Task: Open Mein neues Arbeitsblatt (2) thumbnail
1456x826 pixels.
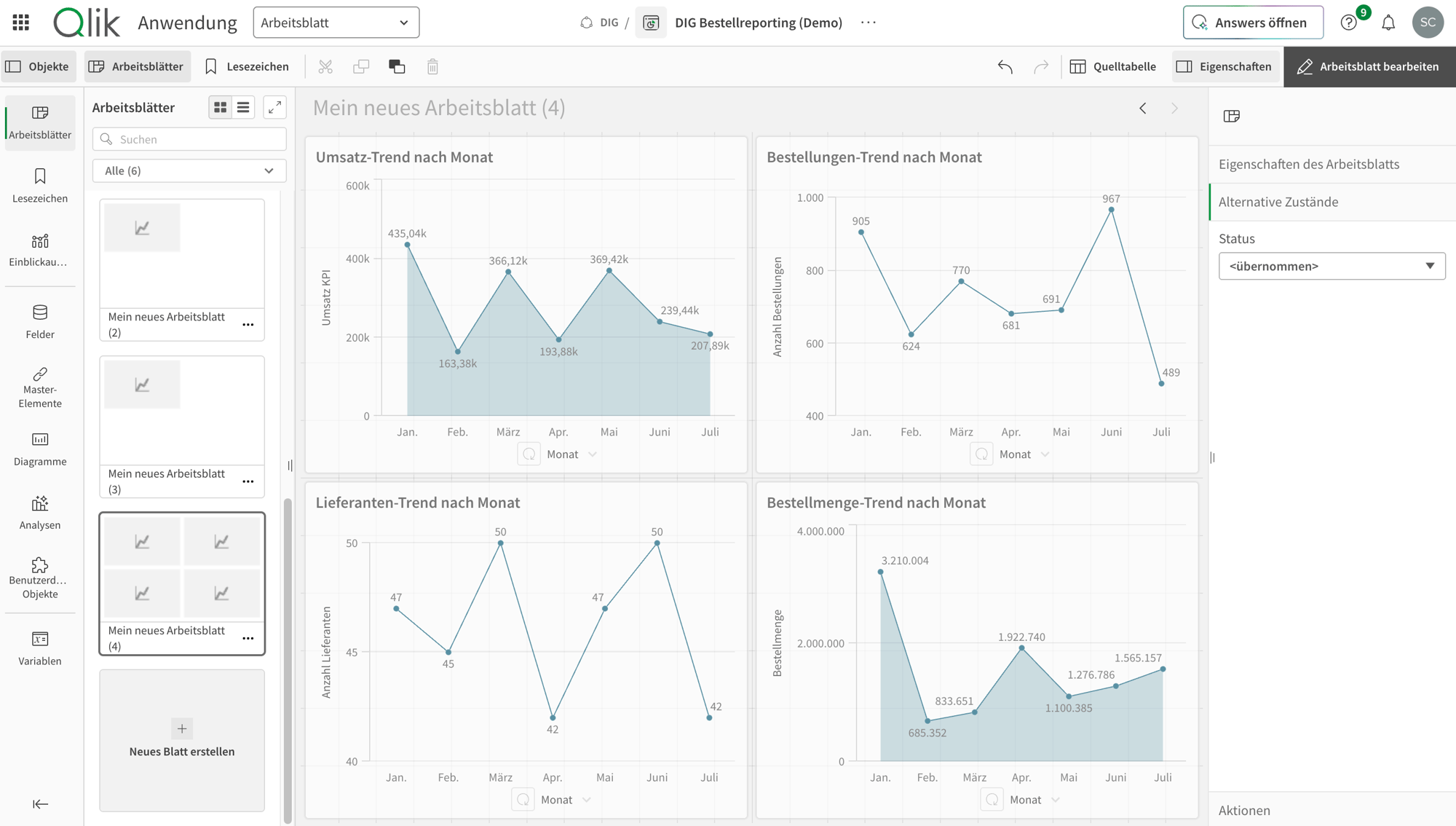Action: (182, 253)
